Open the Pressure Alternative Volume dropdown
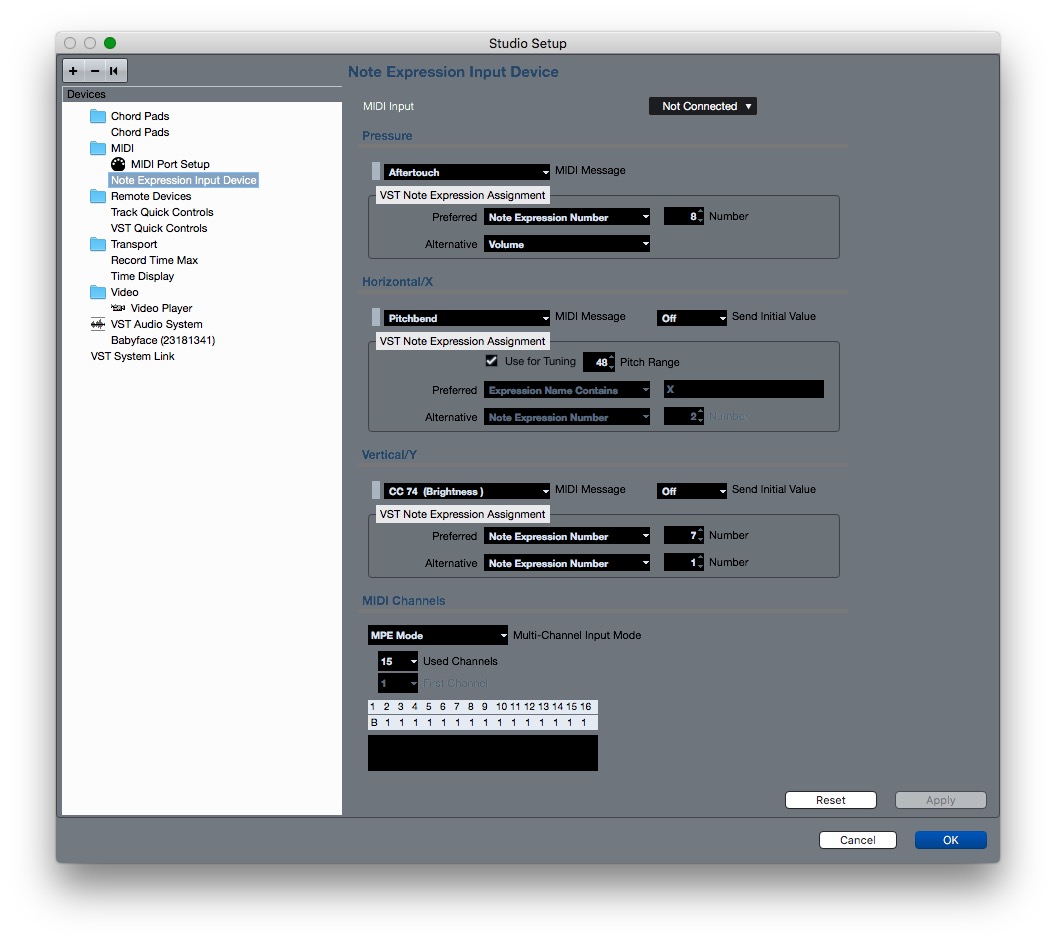Screen dimensions: 1056x943 (566, 244)
